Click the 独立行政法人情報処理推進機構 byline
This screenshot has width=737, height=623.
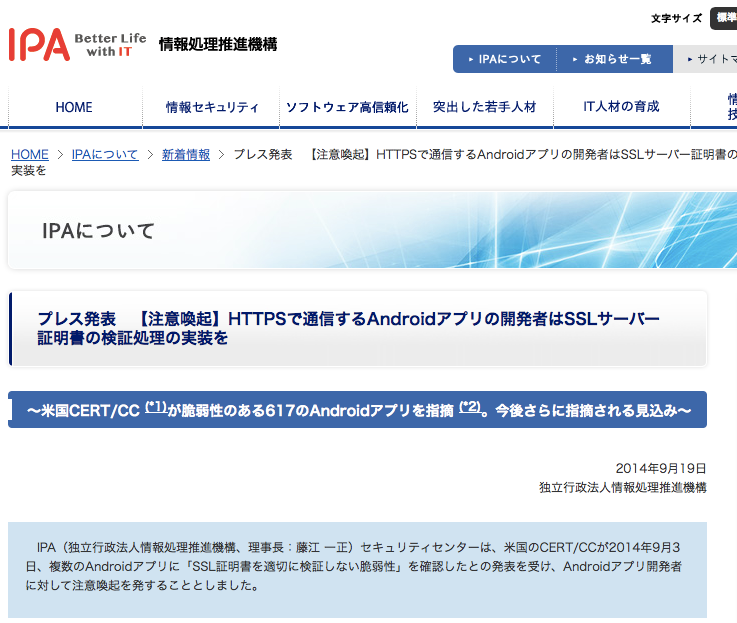[623, 488]
